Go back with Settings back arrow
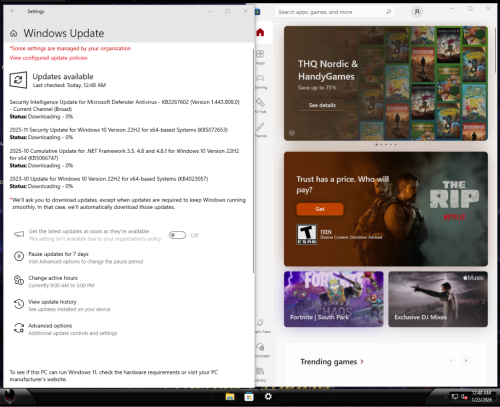 13,11
